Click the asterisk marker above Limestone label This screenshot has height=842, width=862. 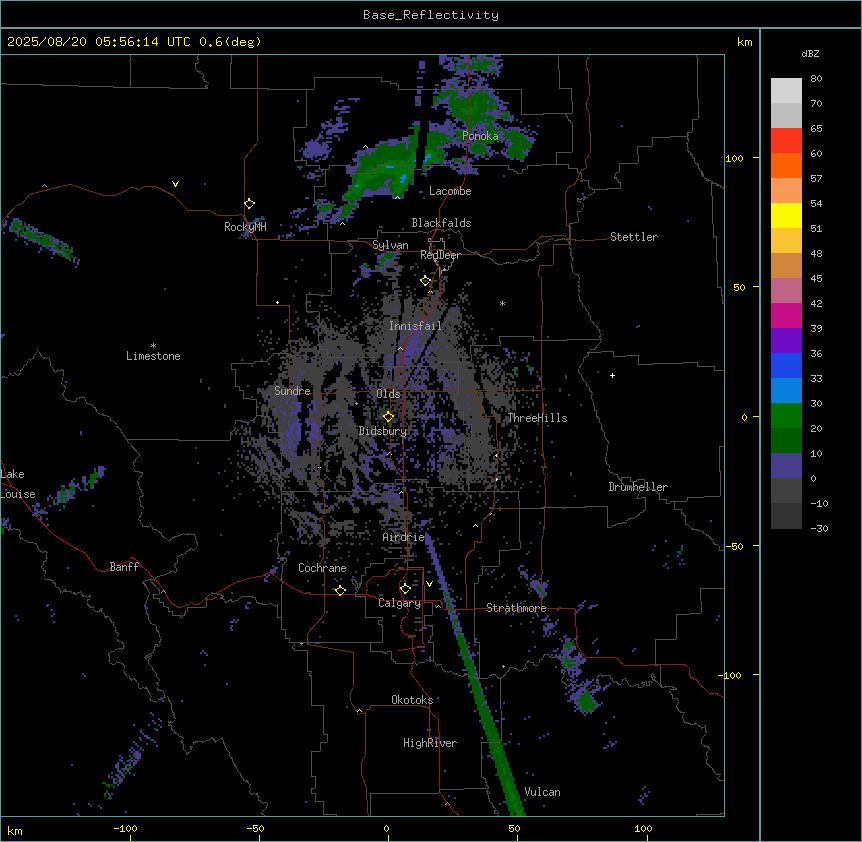click(x=153, y=346)
